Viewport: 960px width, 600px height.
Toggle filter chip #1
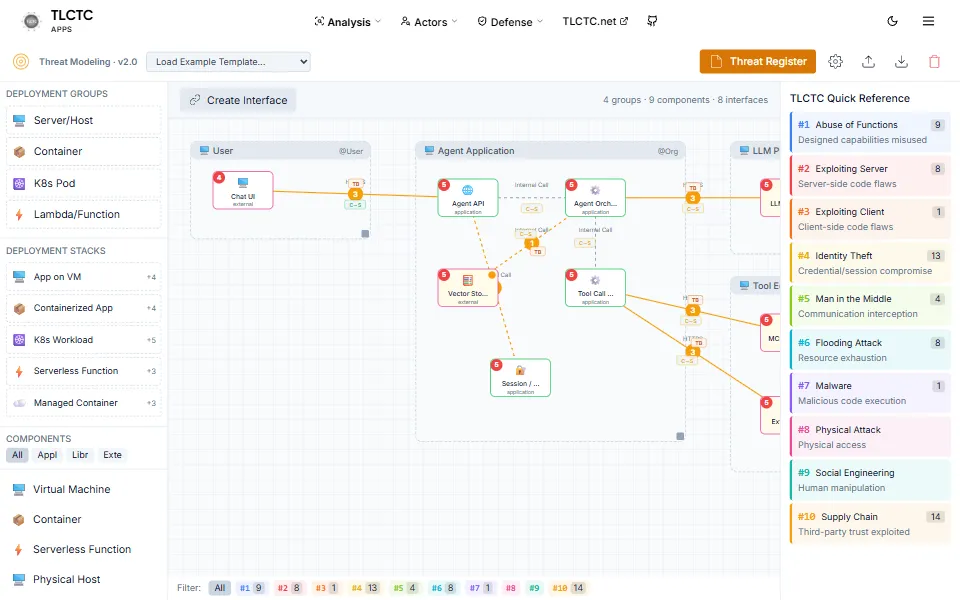(251, 588)
